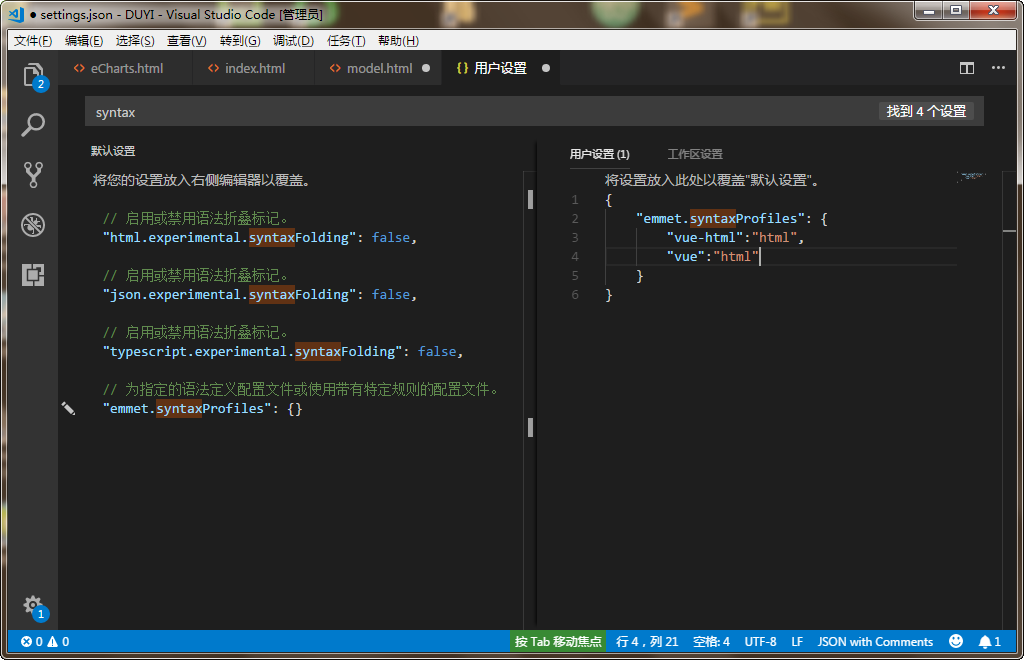
Task: Select the 用户设置 (1) settings scope tab
Action: 600,154
